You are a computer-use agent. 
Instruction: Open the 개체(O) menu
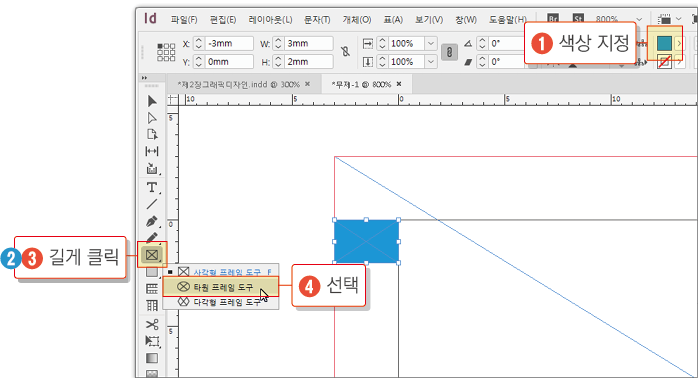click(357, 20)
